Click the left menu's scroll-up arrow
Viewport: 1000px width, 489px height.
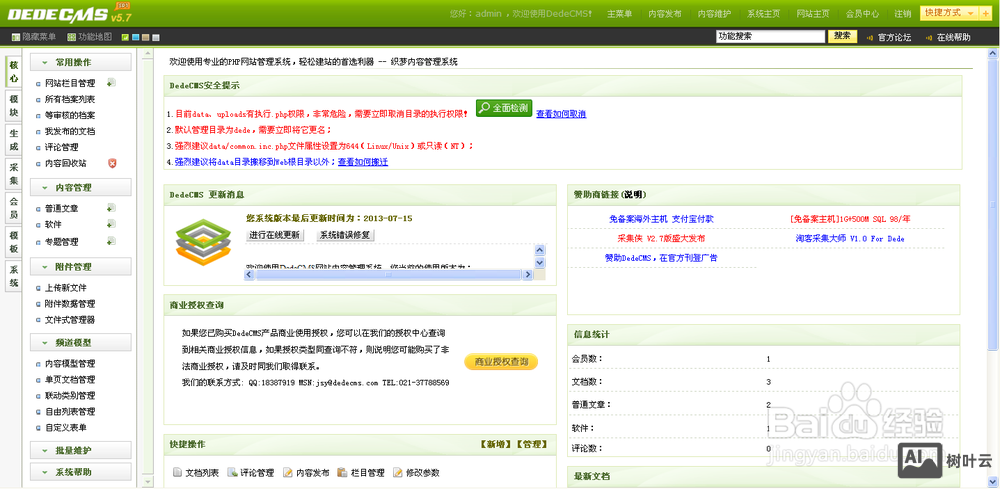click(148, 55)
